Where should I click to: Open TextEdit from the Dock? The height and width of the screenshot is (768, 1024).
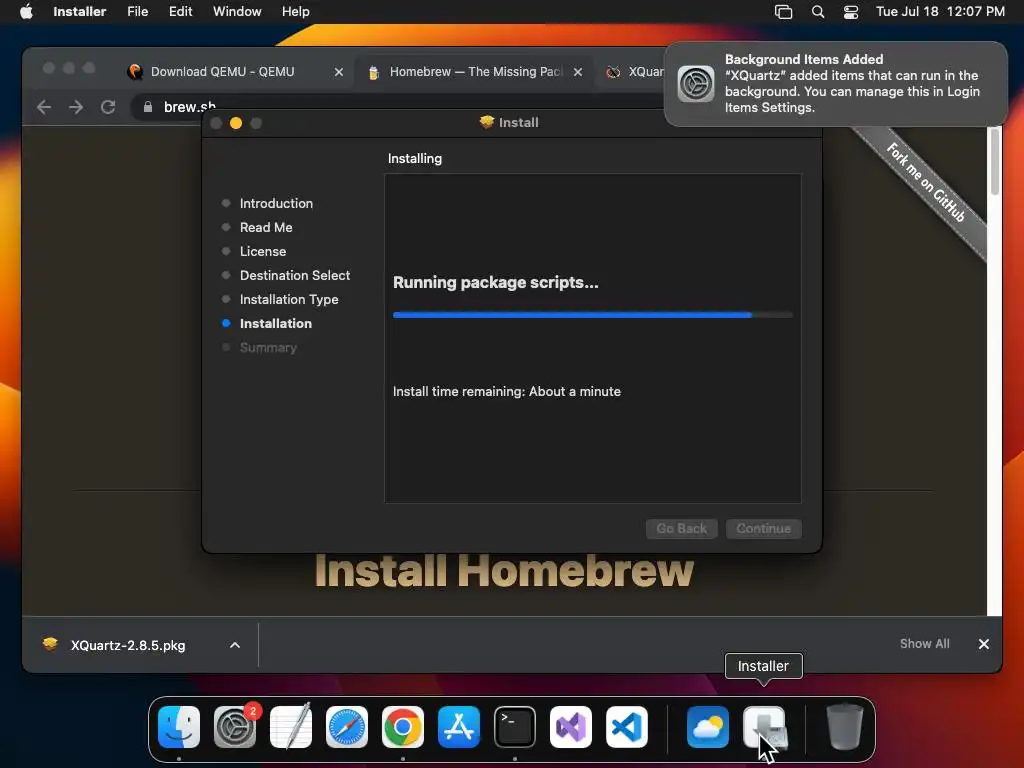coord(291,727)
